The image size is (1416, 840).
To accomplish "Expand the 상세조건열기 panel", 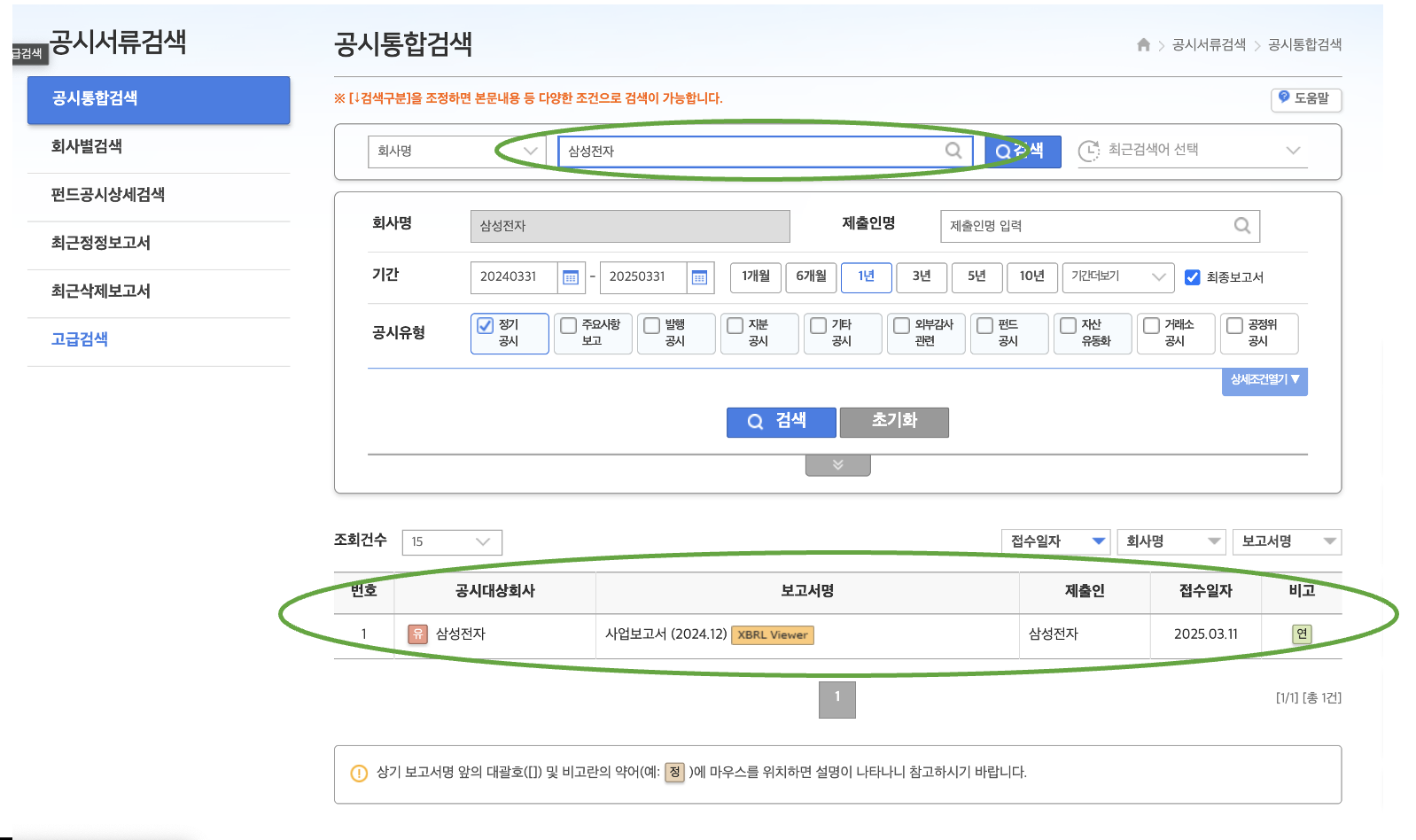I will coord(1264,381).
